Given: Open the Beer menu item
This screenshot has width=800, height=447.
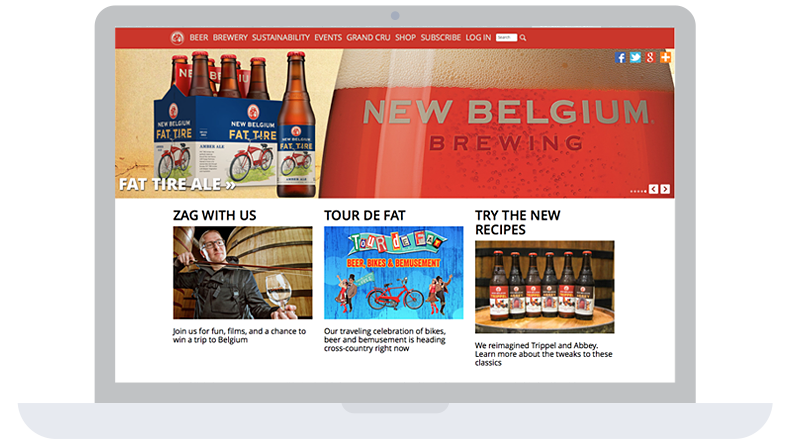Looking at the screenshot, I should point(199,38).
